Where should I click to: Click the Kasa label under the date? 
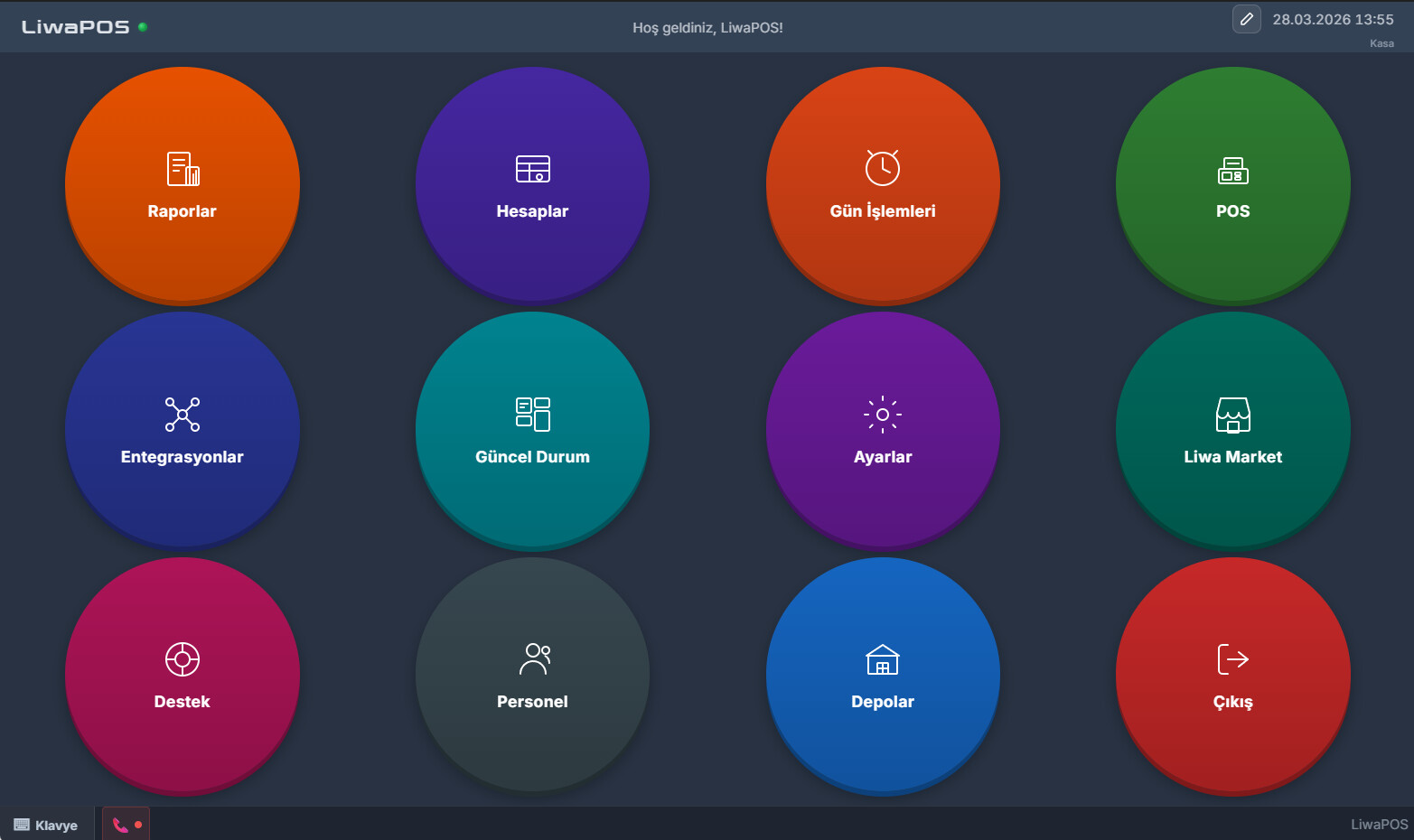[1381, 43]
